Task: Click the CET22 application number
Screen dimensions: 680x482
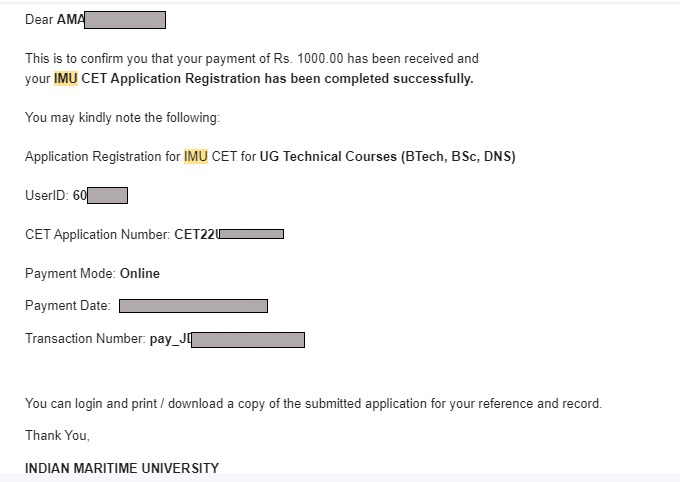Action: (229, 234)
